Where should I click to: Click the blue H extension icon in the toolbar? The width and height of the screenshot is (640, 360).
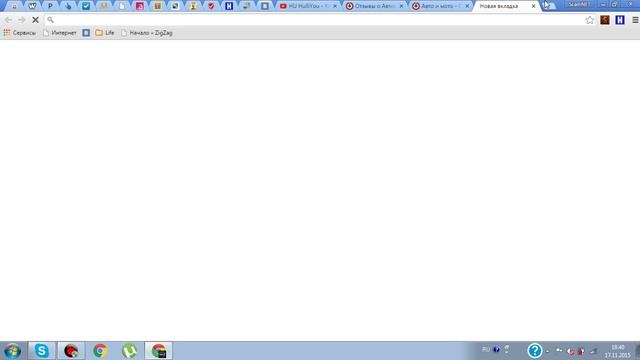pyautogui.click(x=620, y=20)
